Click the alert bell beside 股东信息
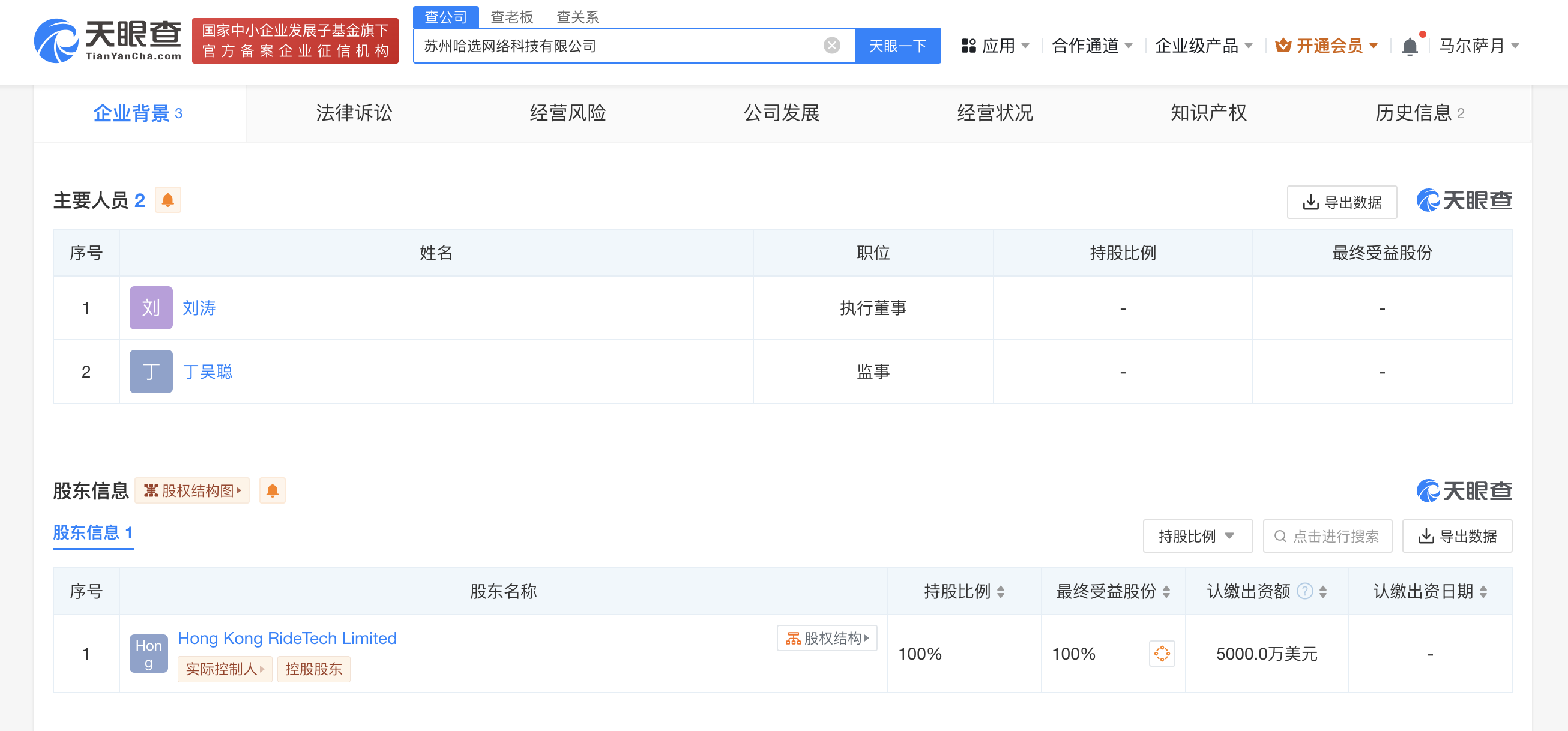 pos(272,490)
